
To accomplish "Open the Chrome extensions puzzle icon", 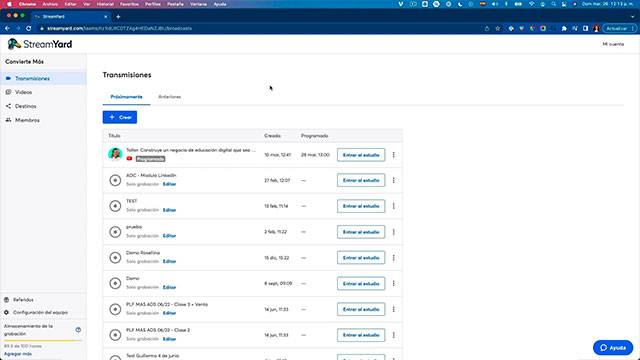I will 564,29.
